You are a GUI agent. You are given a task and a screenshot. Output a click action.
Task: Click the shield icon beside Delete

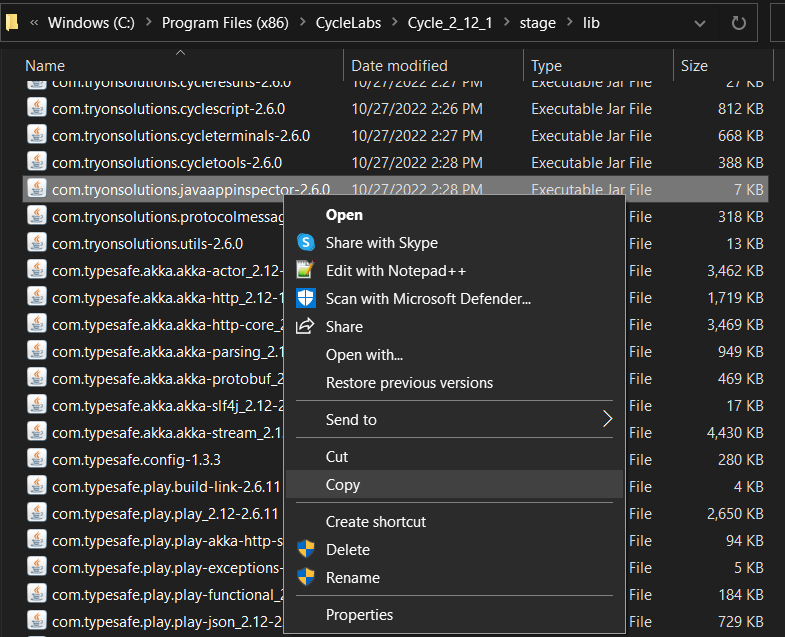(x=305, y=549)
